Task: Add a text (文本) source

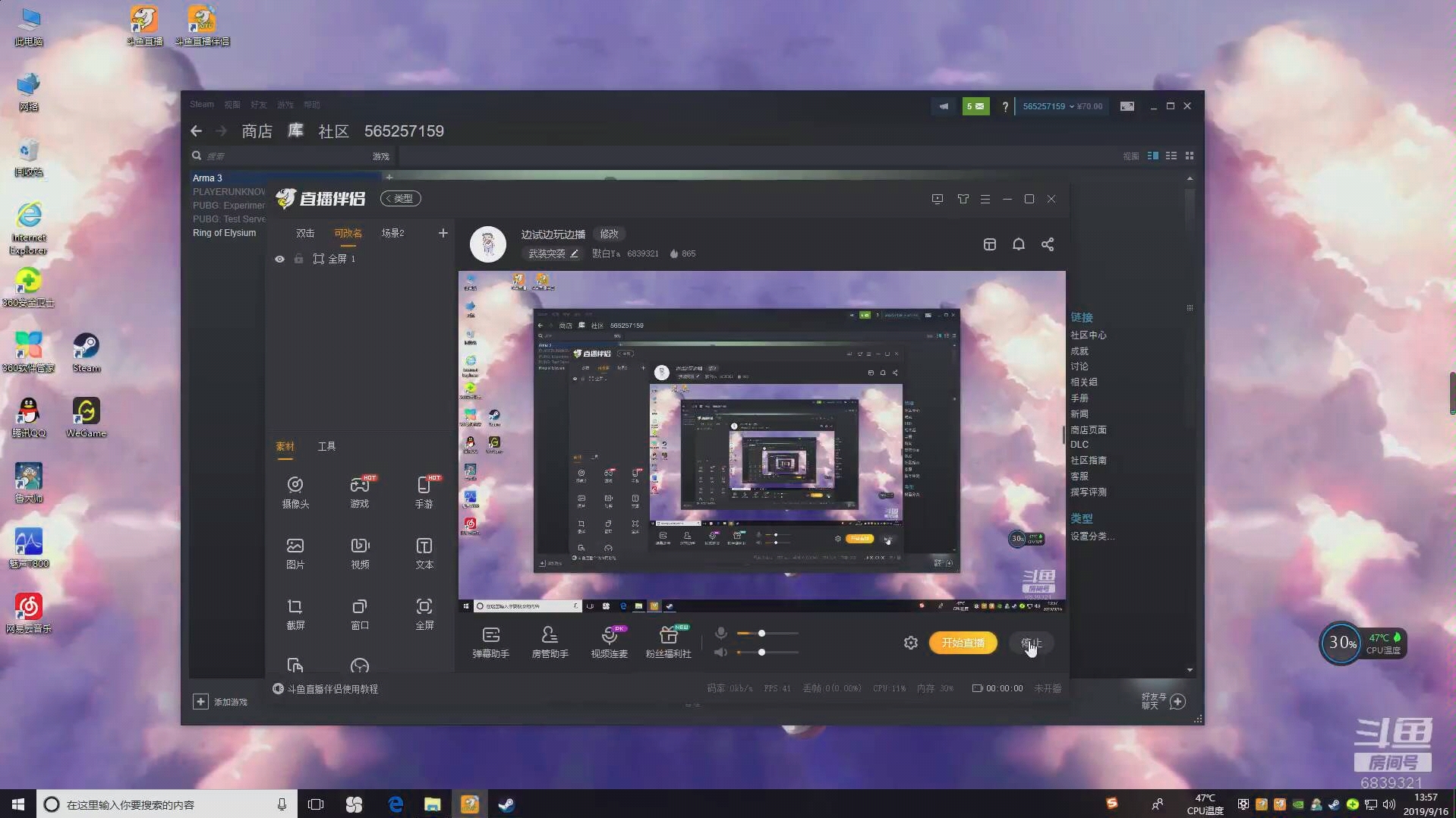Action: pyautogui.click(x=424, y=553)
